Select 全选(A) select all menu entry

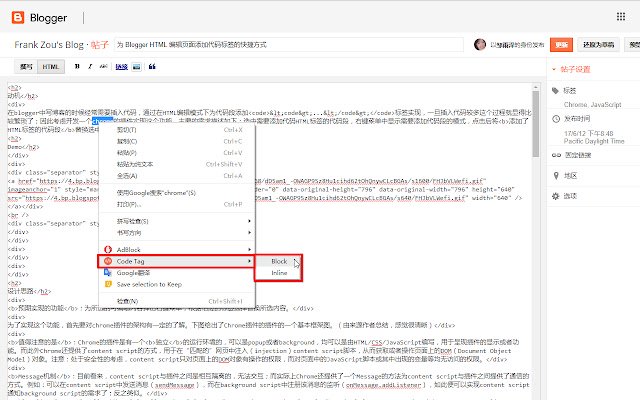coord(177,176)
